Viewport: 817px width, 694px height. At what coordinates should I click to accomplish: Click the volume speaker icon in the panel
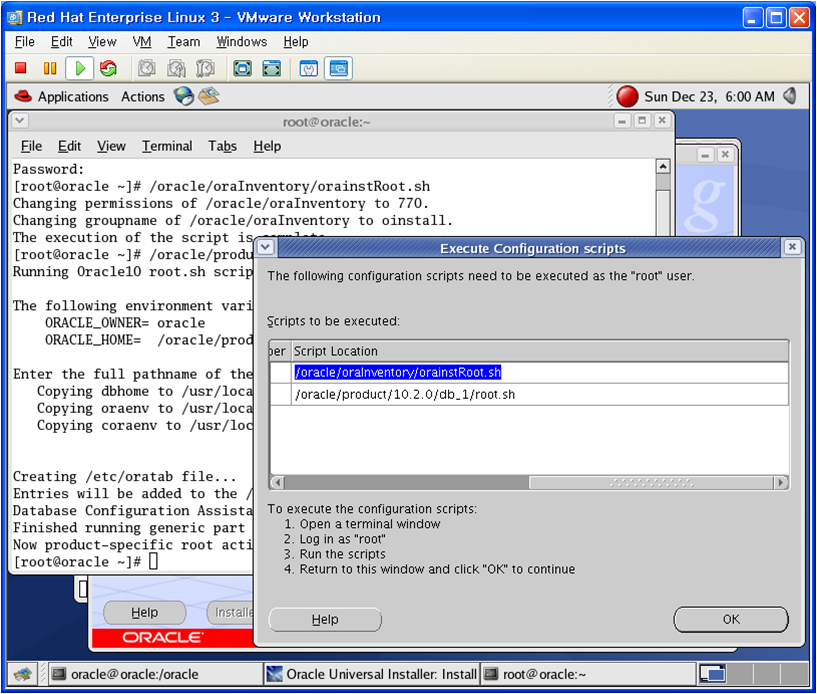pyautogui.click(x=790, y=96)
